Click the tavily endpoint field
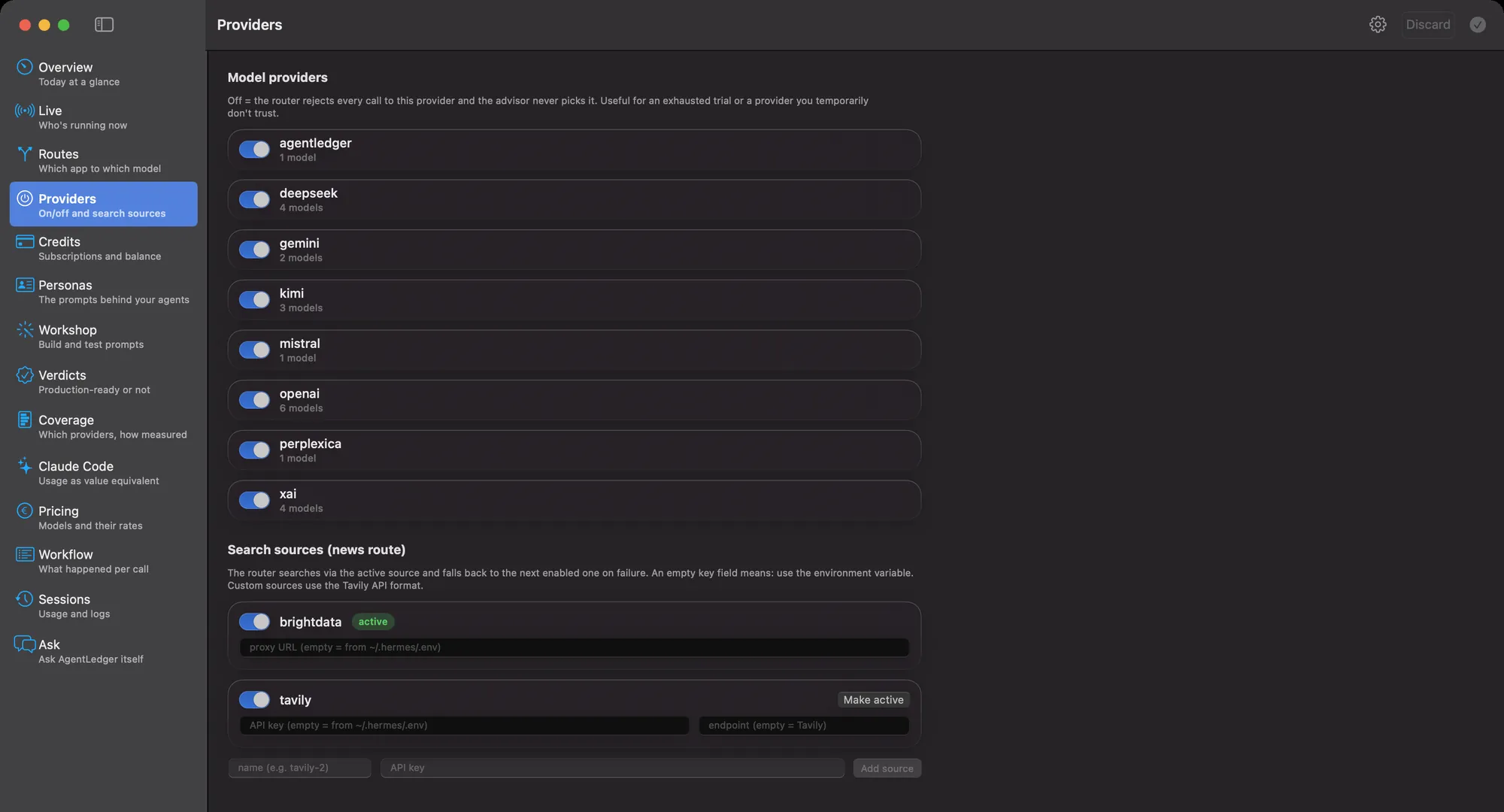The width and height of the screenshot is (1504, 812). coord(804,726)
